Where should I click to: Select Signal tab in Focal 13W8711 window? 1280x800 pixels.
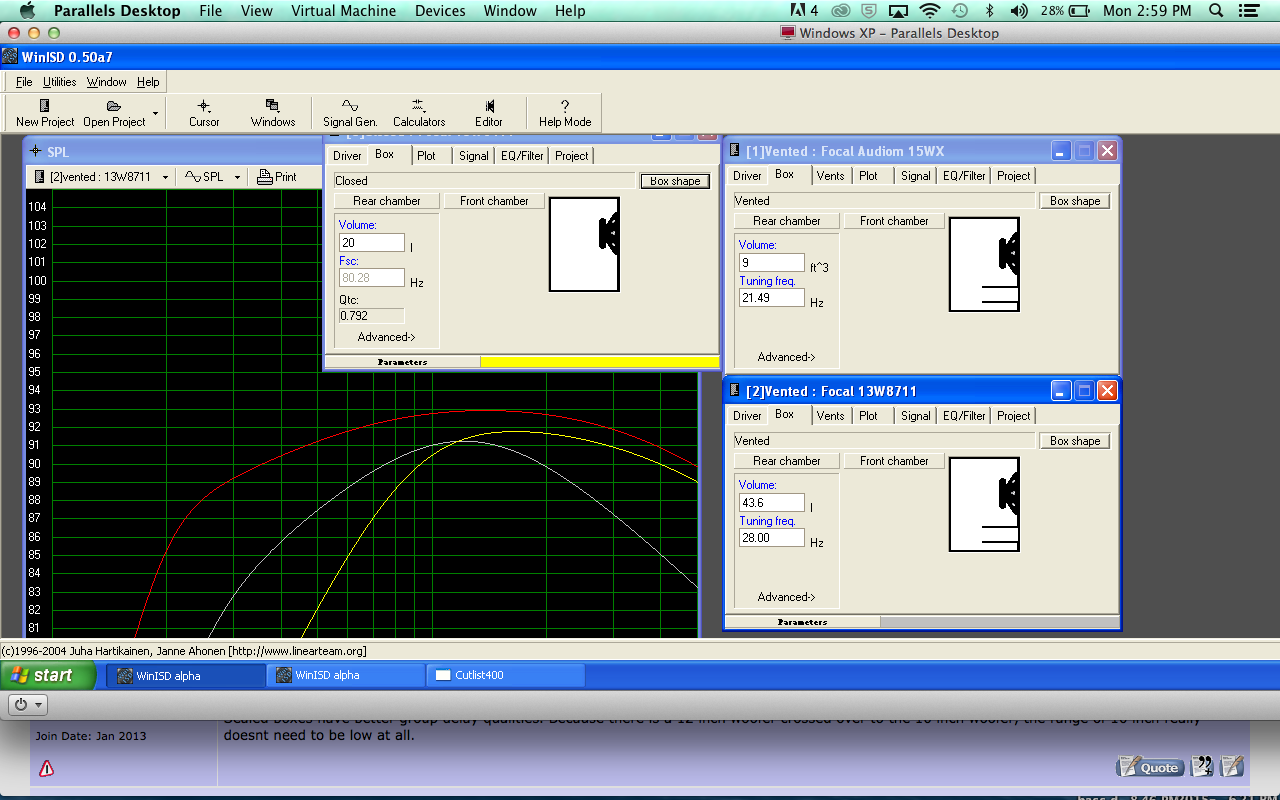[x=915, y=416]
